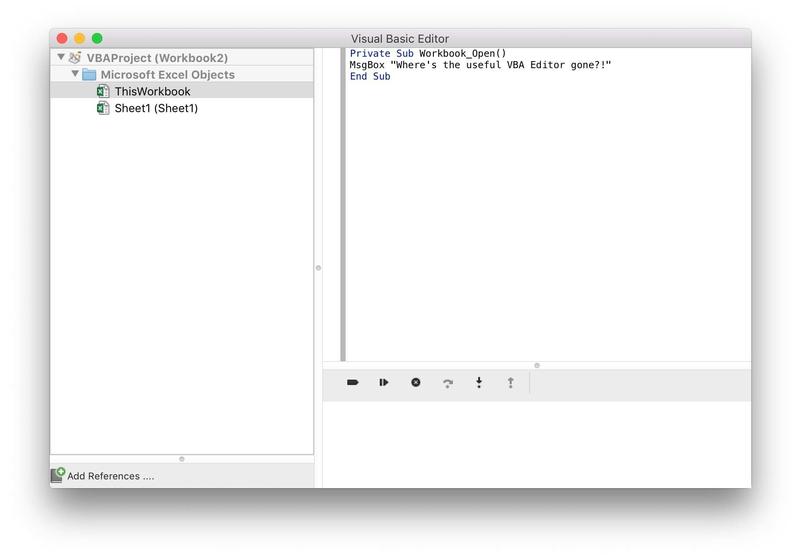Screen dimensions: 800x558
Task: Toggle breakpoint using the debug toolbar
Action: pyautogui.click(x=353, y=383)
